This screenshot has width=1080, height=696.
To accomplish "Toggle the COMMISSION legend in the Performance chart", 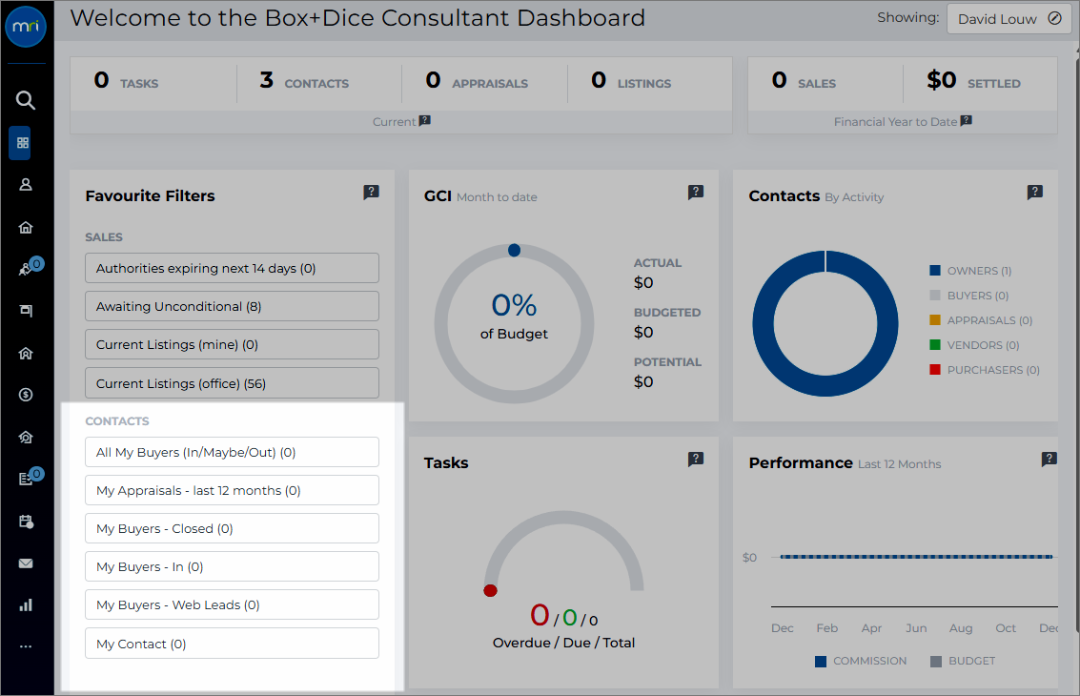I will pyautogui.click(x=861, y=661).
